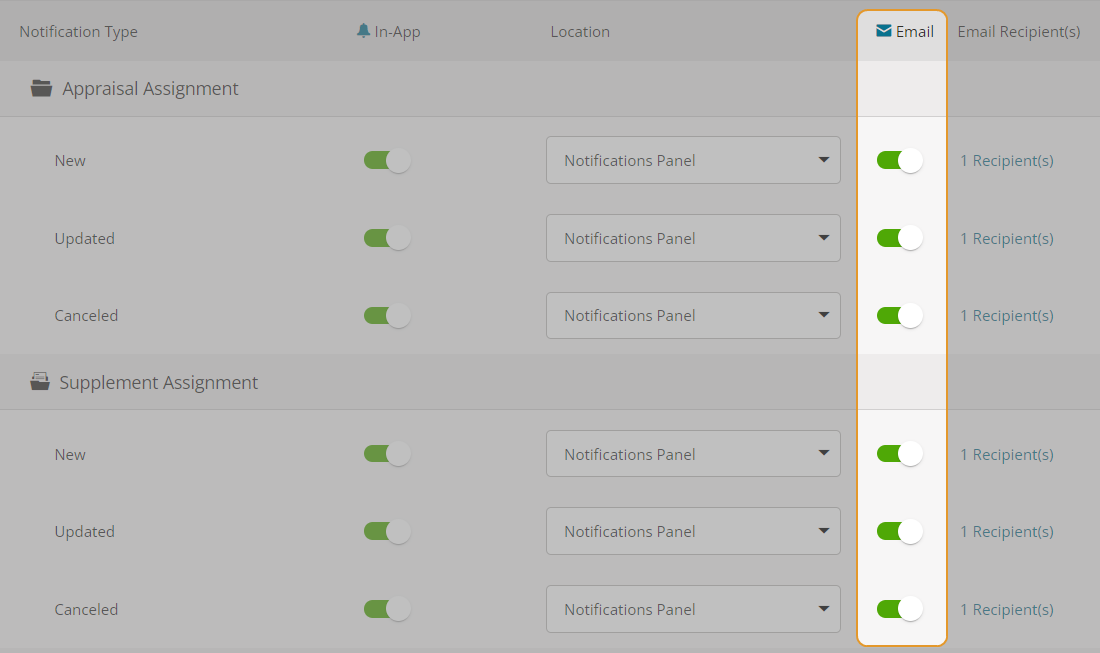
Task: Turn off Email for Supplement Assignment New
Action: coord(900,454)
